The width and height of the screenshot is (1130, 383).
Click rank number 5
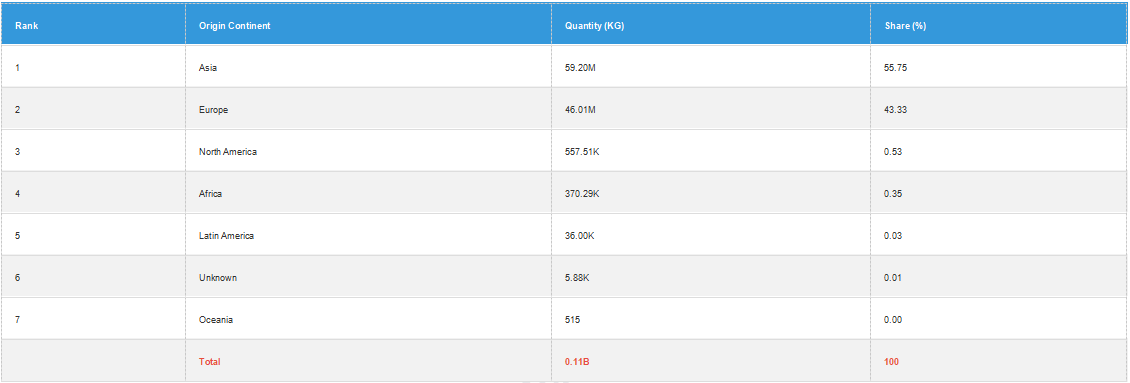coord(17,235)
